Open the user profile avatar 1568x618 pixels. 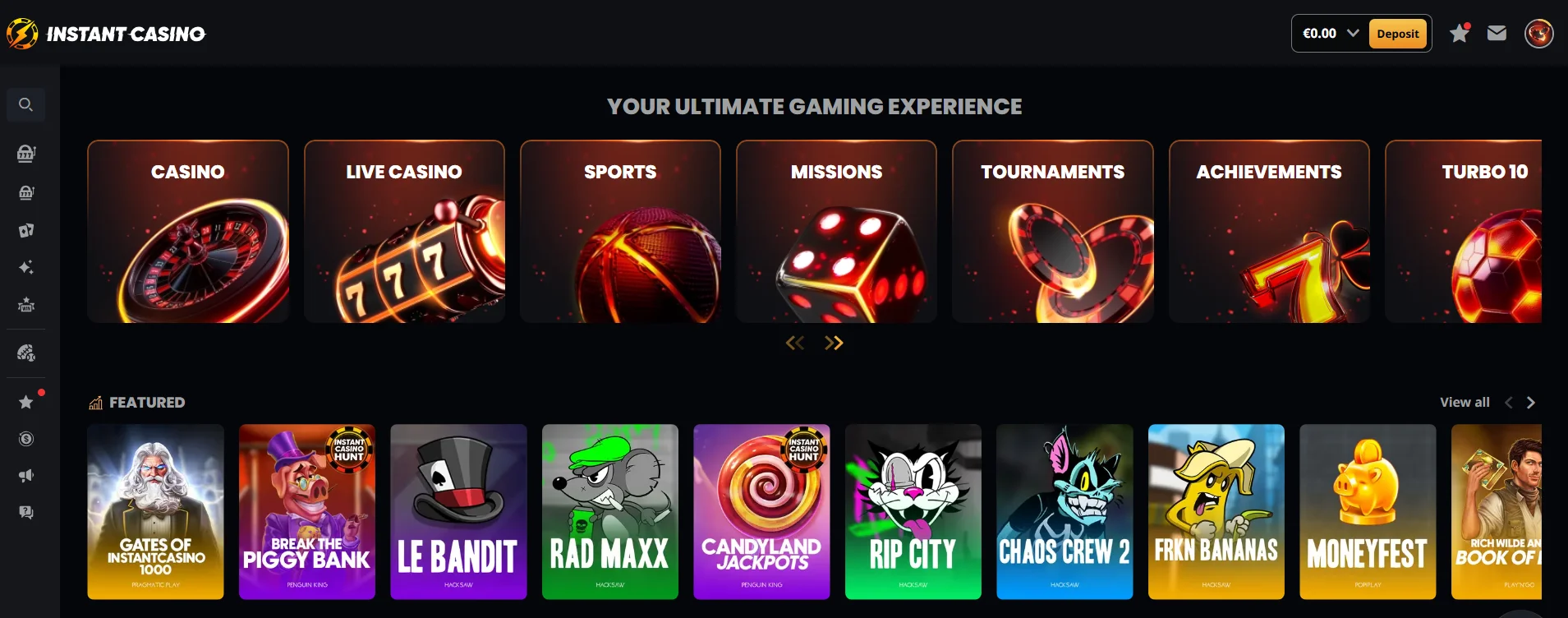[x=1538, y=34]
